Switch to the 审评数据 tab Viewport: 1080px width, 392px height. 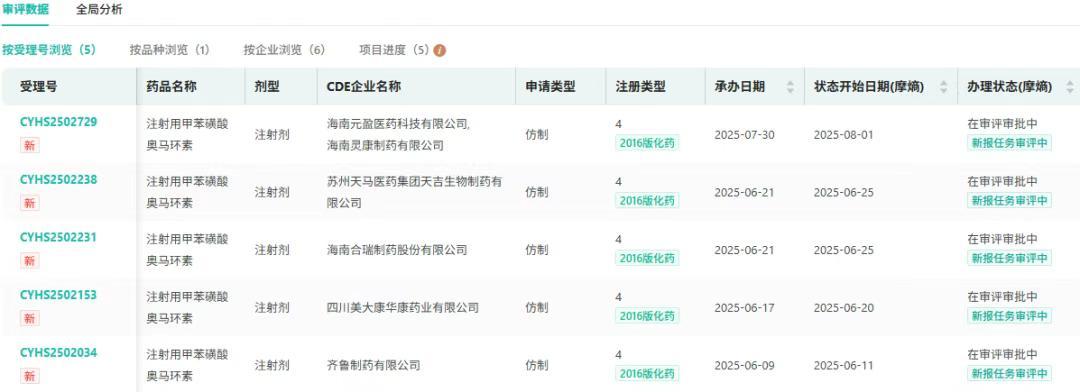(25, 10)
